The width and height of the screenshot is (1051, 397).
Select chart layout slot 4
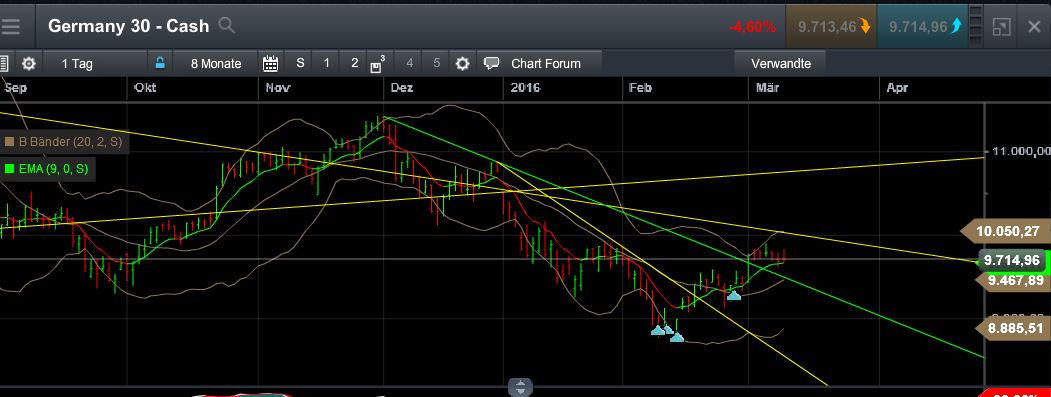(x=410, y=63)
